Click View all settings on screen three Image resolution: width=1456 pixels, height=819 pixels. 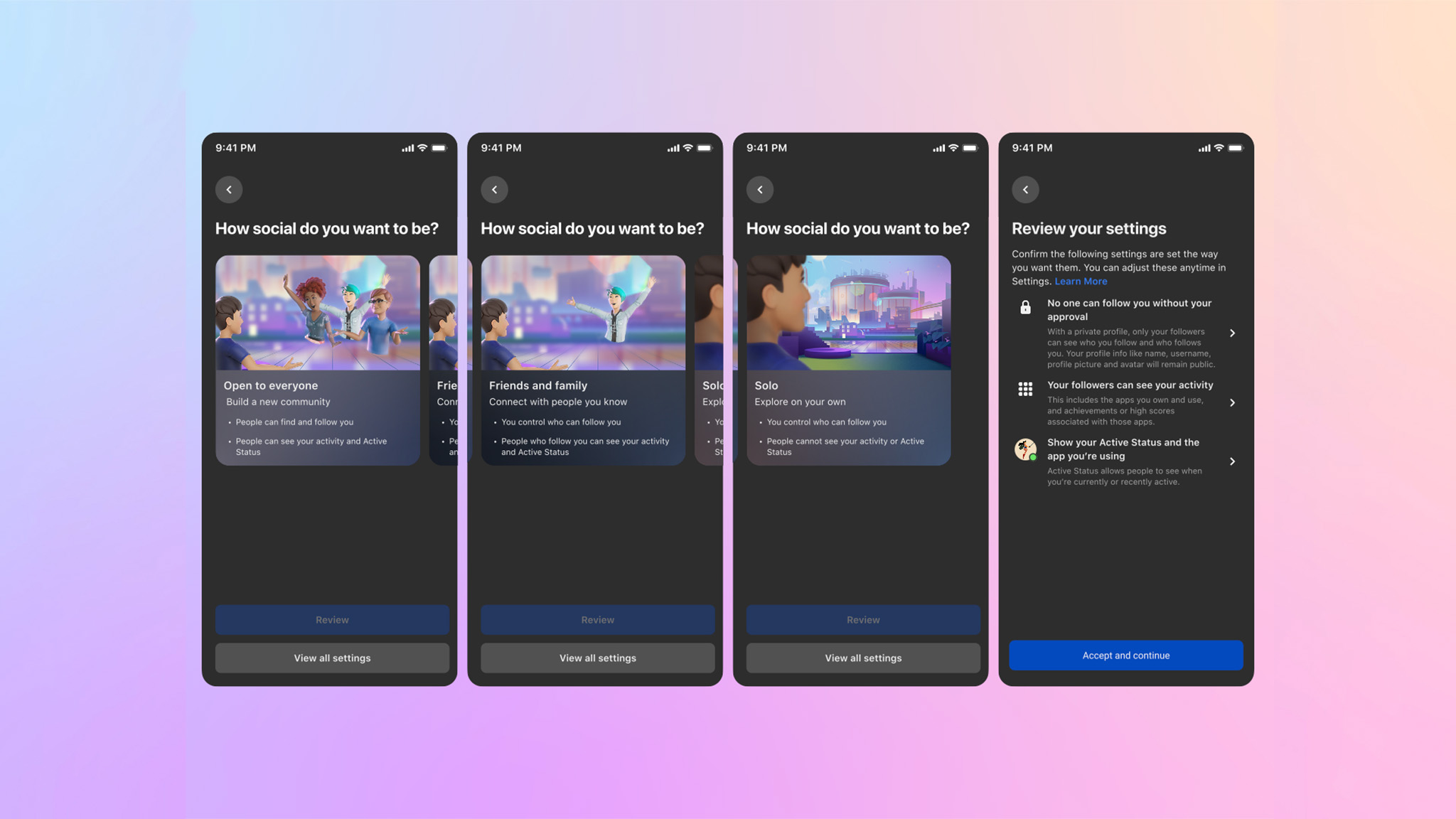pyautogui.click(x=863, y=658)
